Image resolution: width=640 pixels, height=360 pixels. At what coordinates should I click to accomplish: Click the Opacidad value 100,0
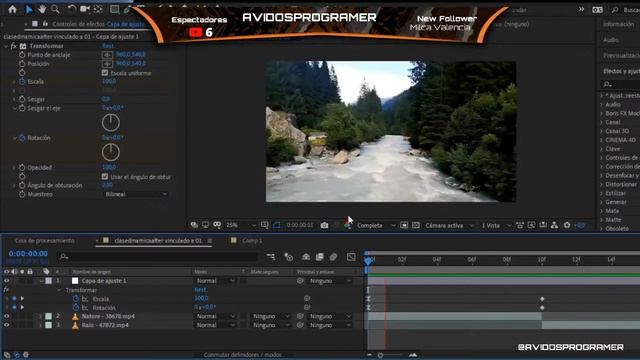(109, 167)
